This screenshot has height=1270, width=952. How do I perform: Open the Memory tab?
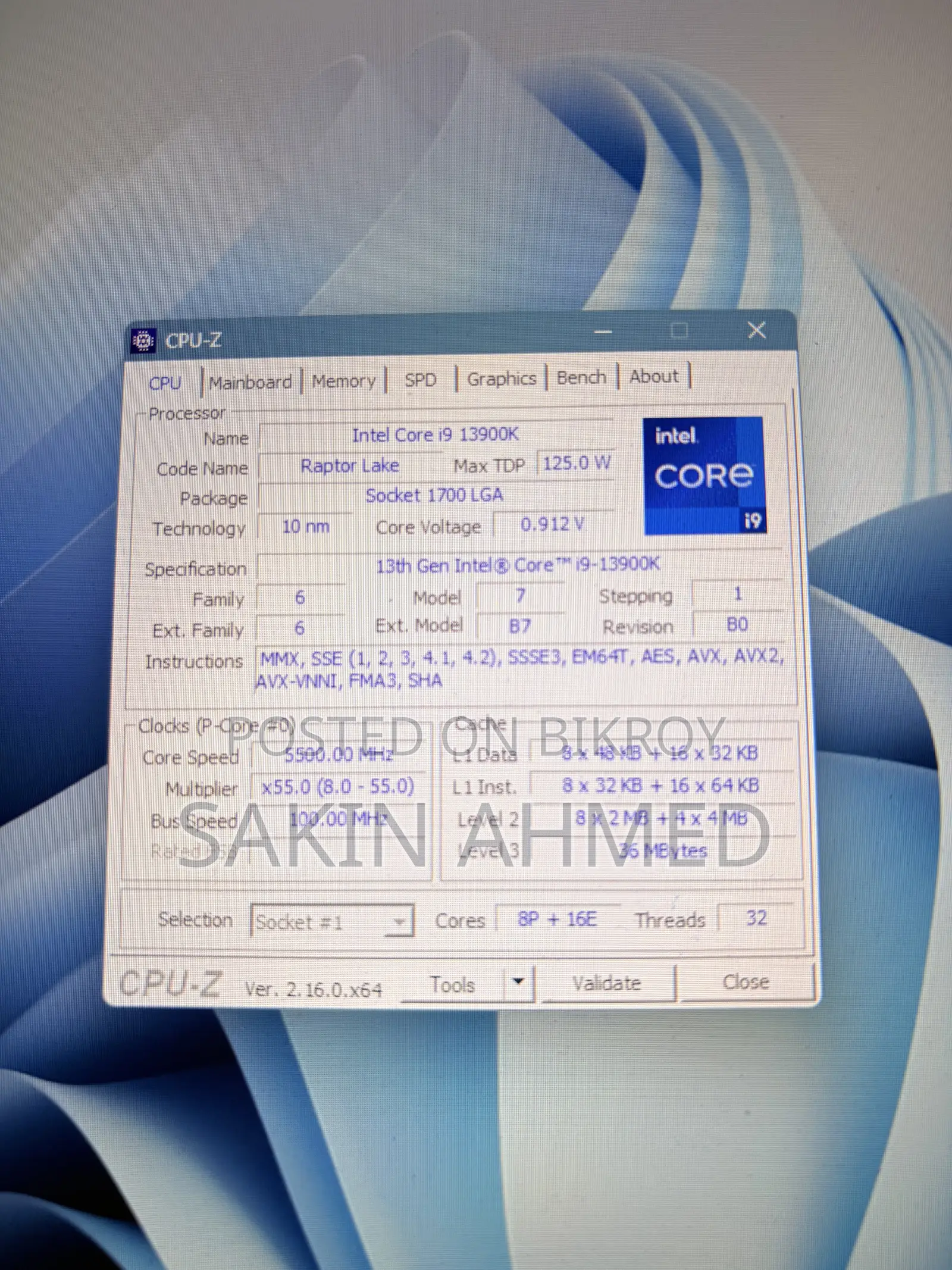coord(344,381)
